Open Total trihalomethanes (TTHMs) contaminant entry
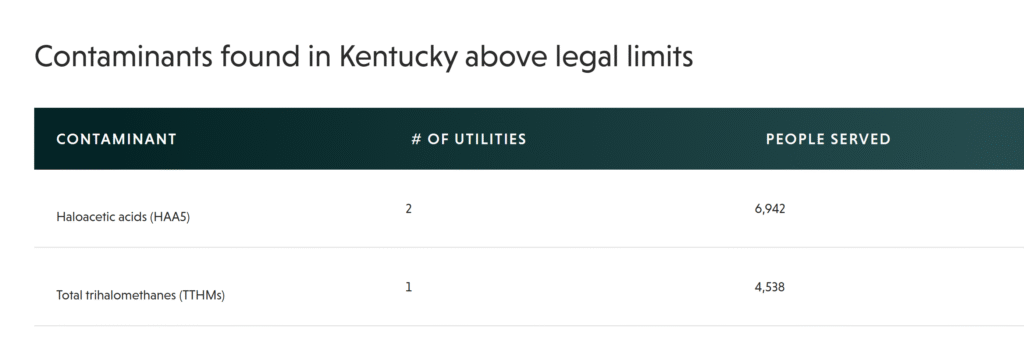This screenshot has height=362, width=1024. tap(140, 295)
